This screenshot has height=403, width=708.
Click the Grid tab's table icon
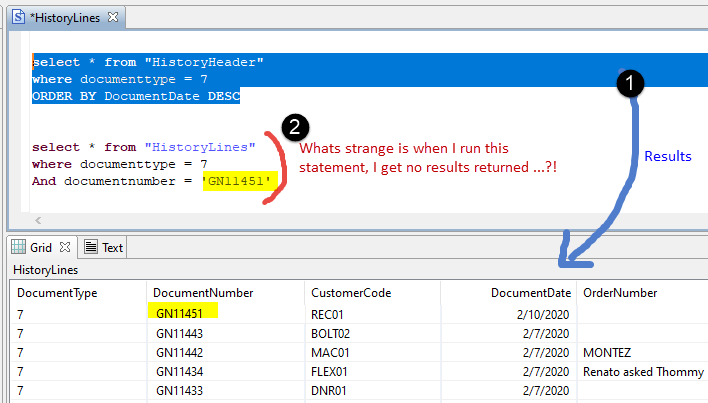pyautogui.click(x=17, y=247)
